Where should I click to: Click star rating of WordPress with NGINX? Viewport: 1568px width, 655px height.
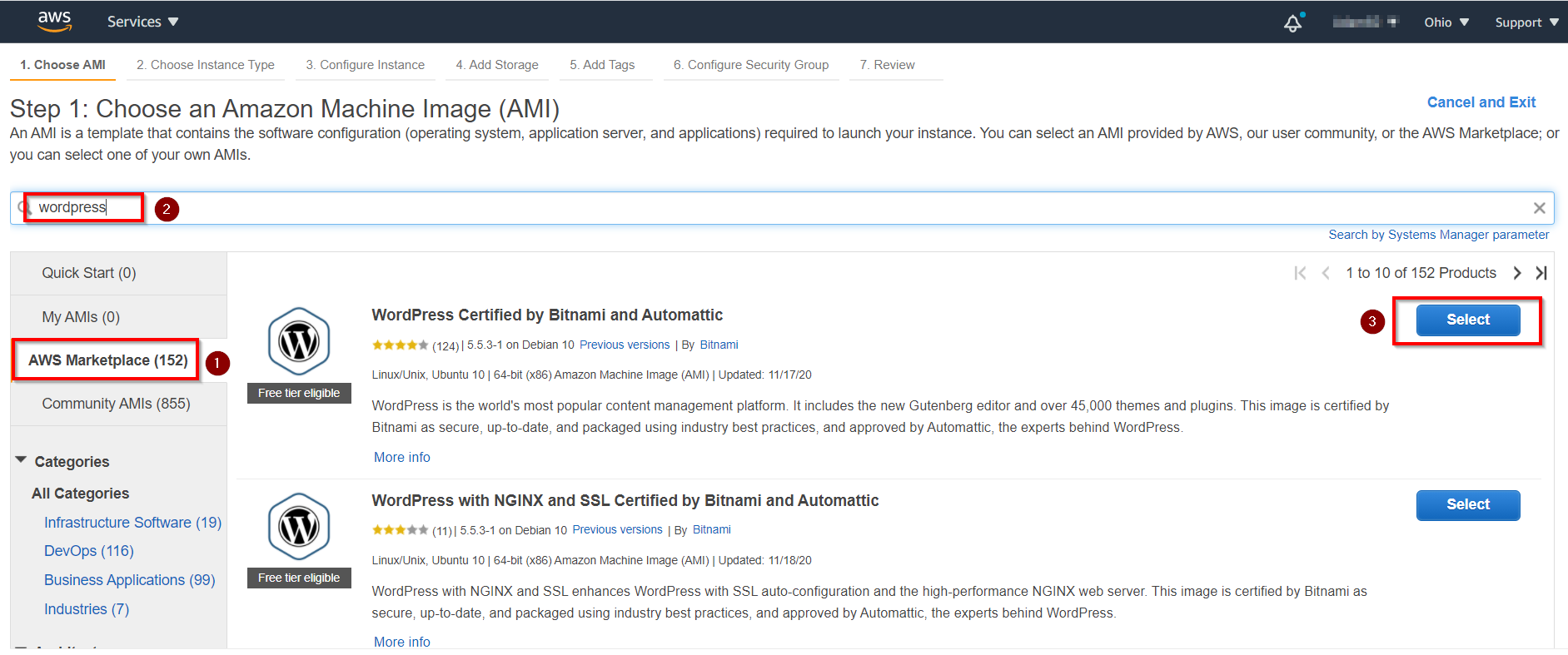coord(400,529)
